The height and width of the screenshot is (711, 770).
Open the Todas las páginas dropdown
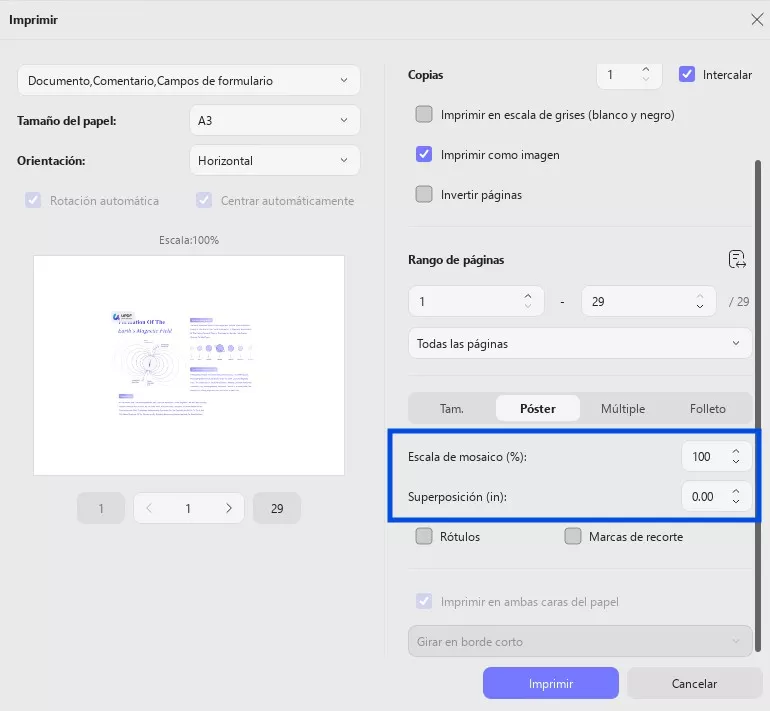click(x=580, y=343)
